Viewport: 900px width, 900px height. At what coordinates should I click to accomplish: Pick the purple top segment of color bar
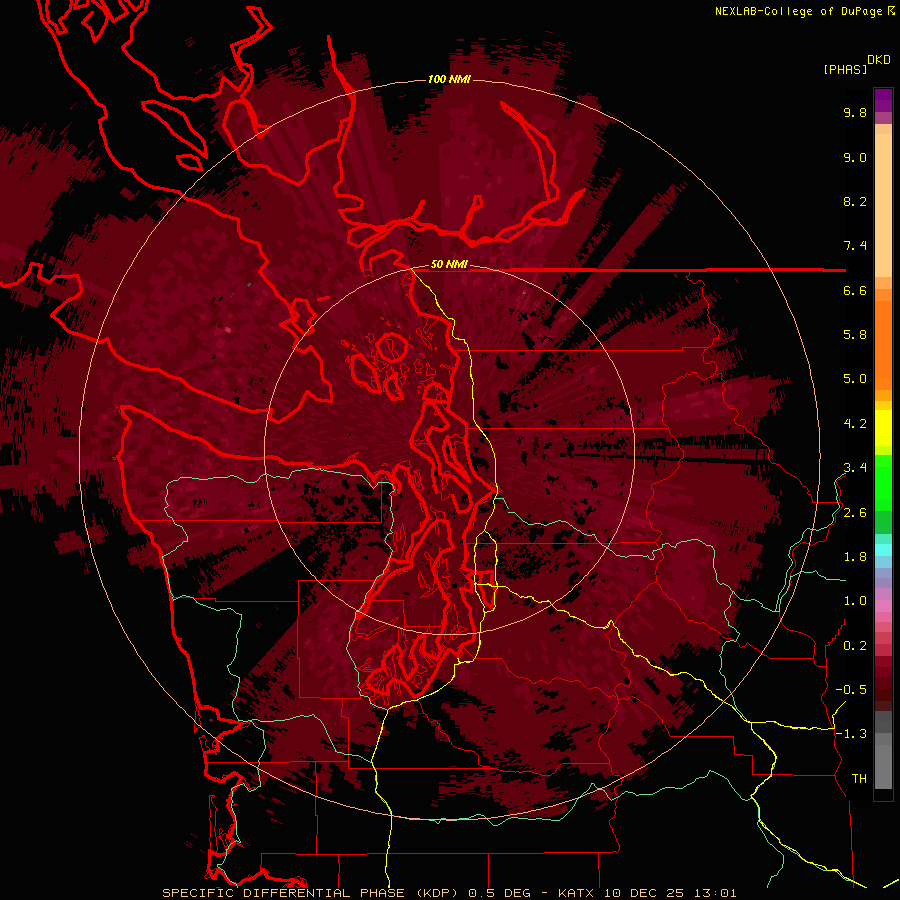click(x=883, y=100)
